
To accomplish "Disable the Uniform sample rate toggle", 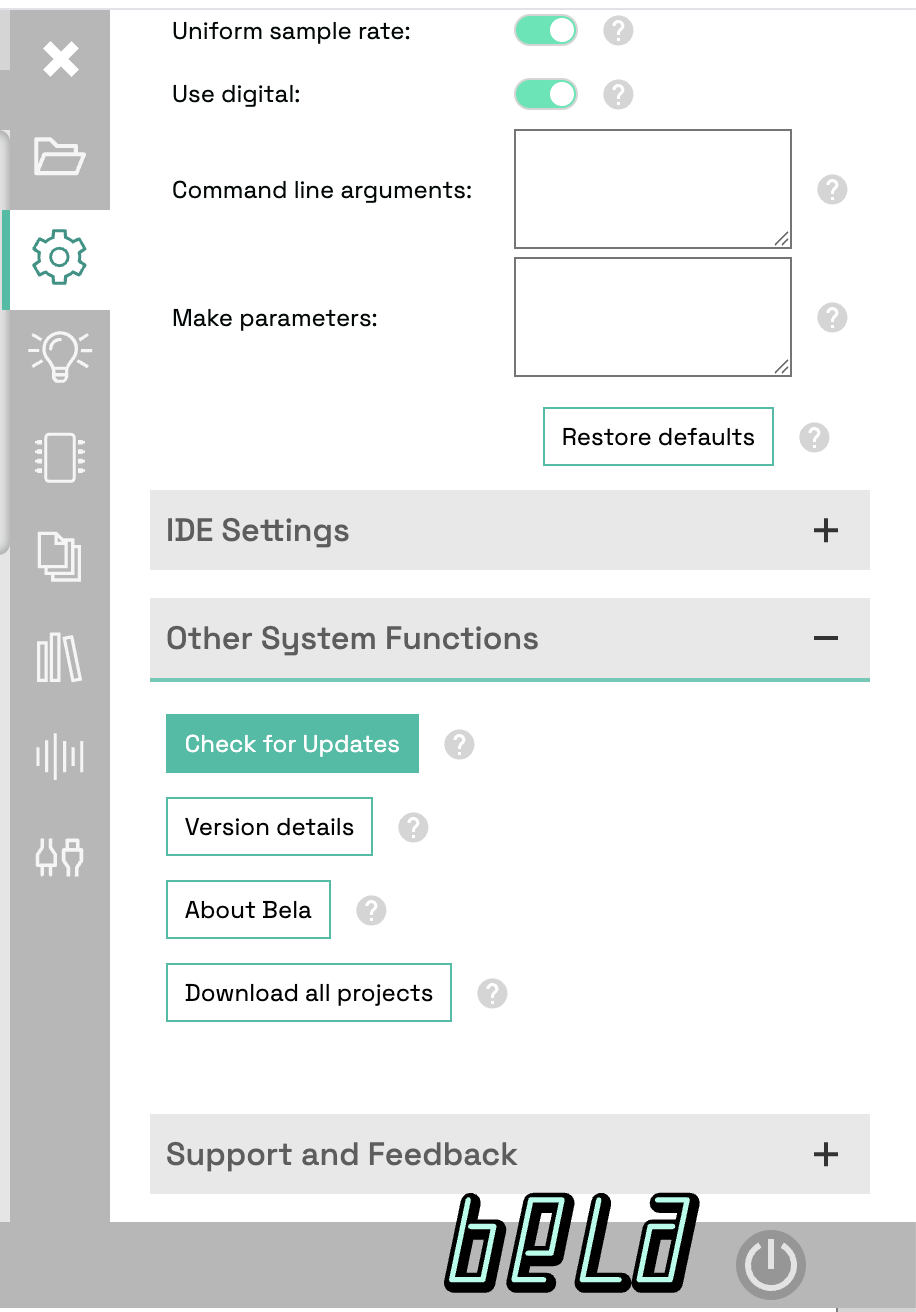I will 546,31.
